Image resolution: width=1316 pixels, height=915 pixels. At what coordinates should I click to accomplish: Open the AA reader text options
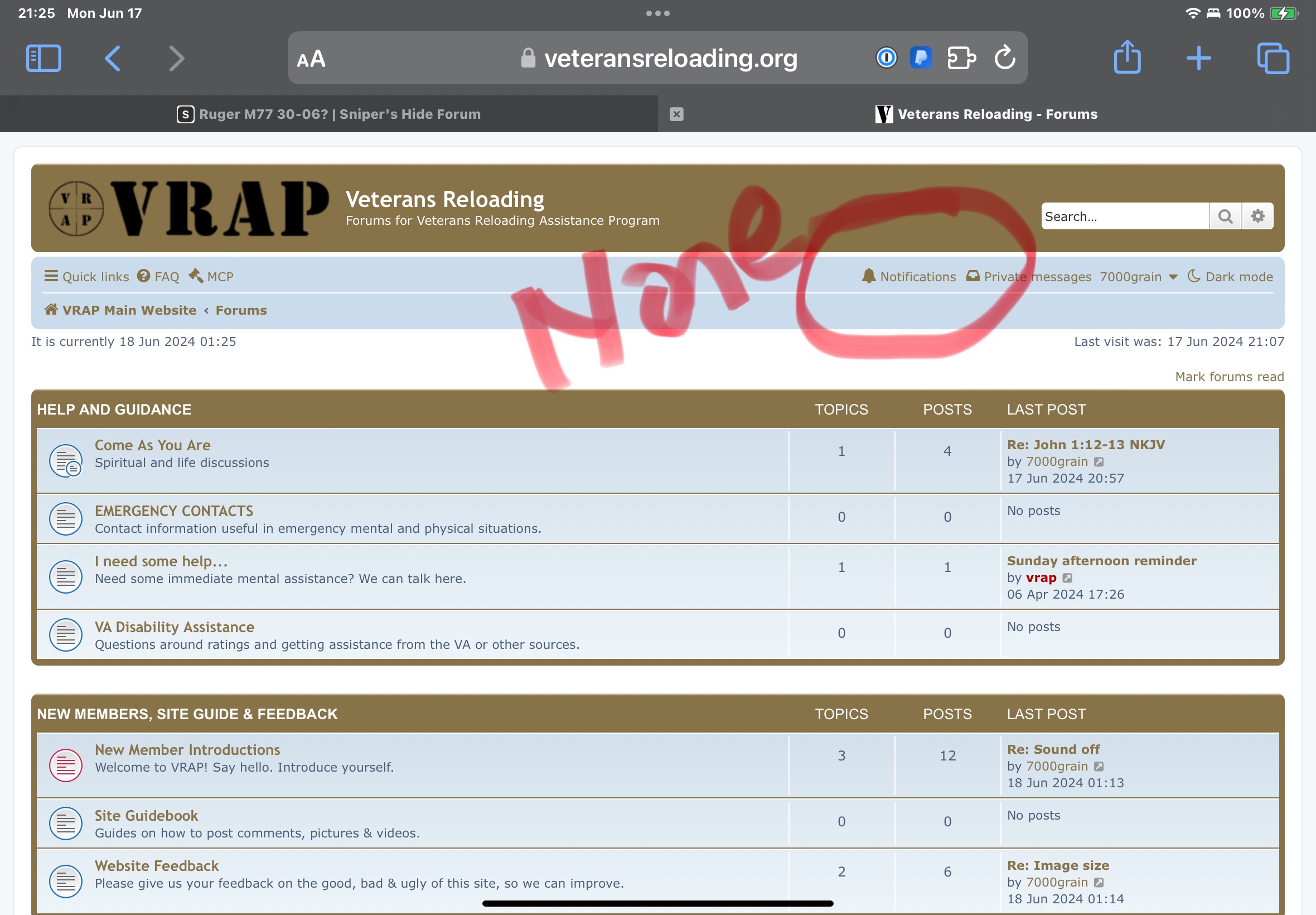pos(311,59)
